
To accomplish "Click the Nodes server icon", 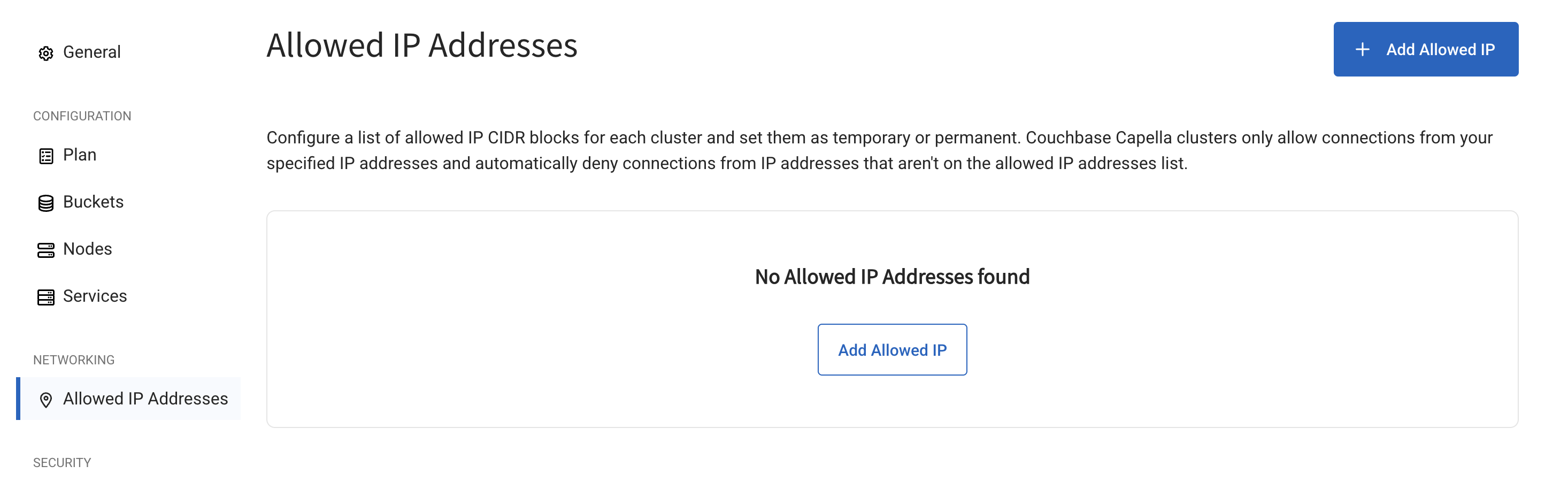I will coord(45,250).
